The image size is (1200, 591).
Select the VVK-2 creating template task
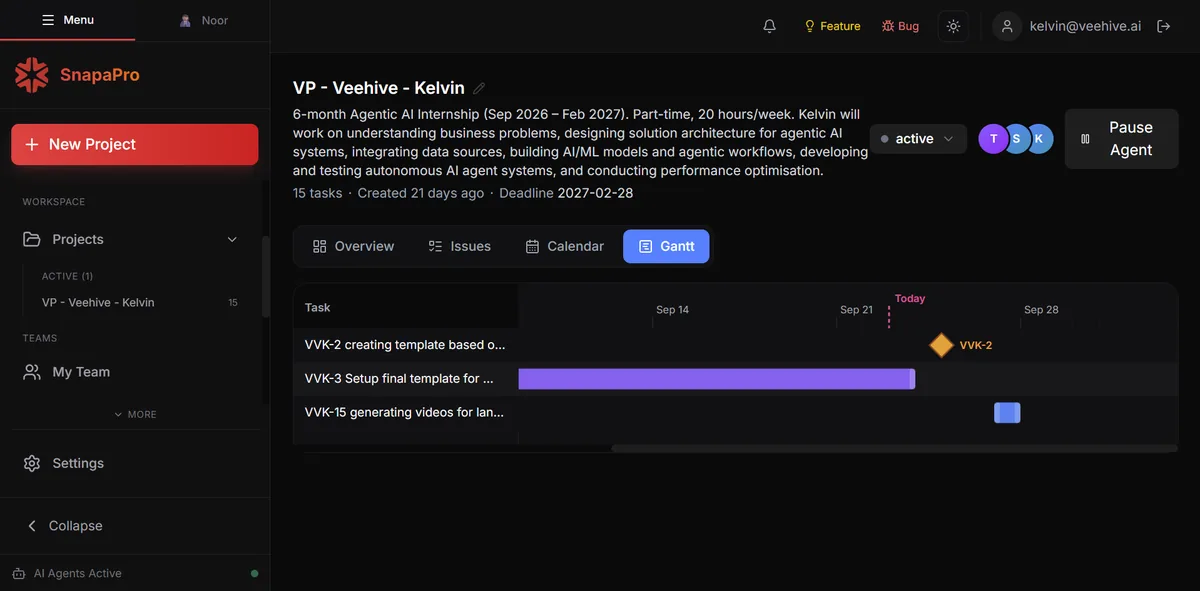405,345
